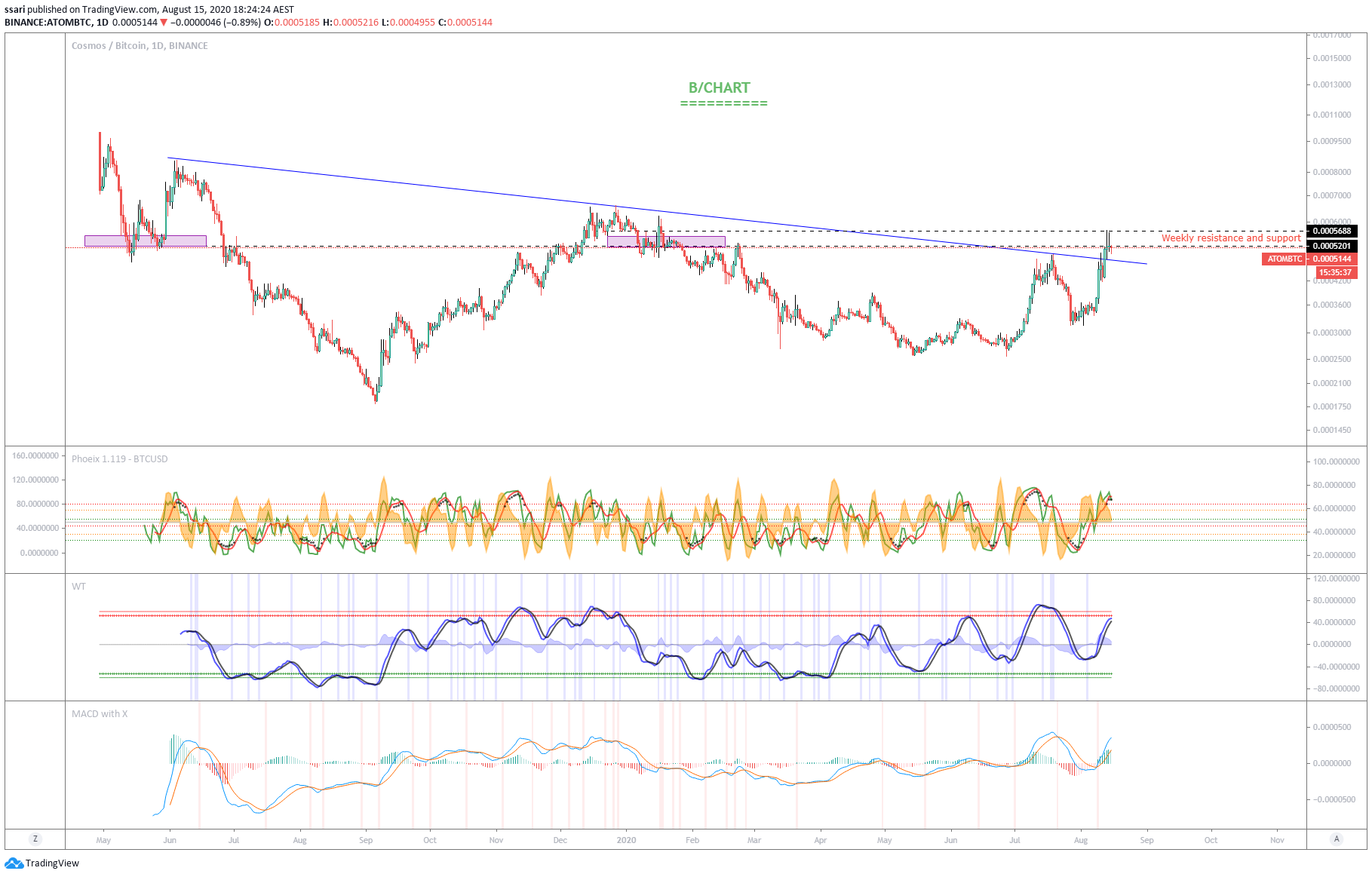1372x877 pixels.
Task: Click the 160.0000000 Phoeix scale value
Action: (35, 455)
